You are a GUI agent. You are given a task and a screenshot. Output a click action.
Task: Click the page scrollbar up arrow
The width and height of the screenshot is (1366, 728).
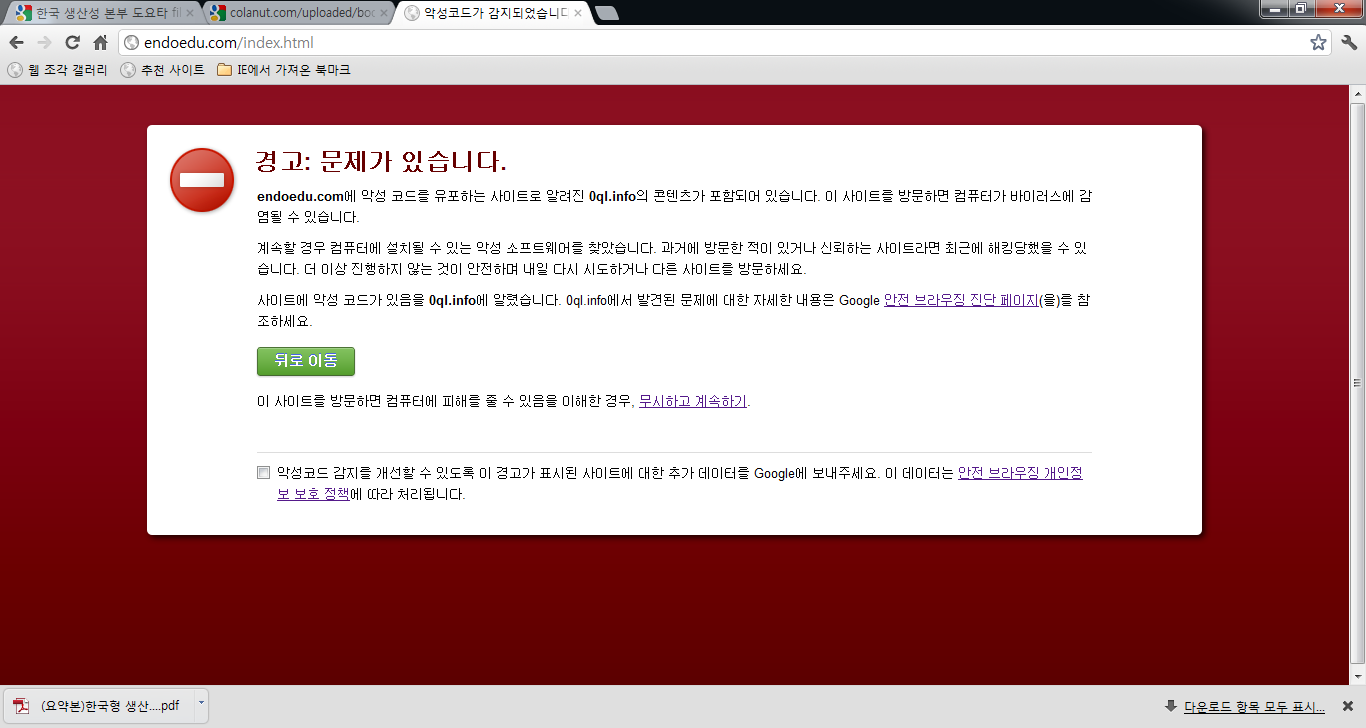[1357, 94]
